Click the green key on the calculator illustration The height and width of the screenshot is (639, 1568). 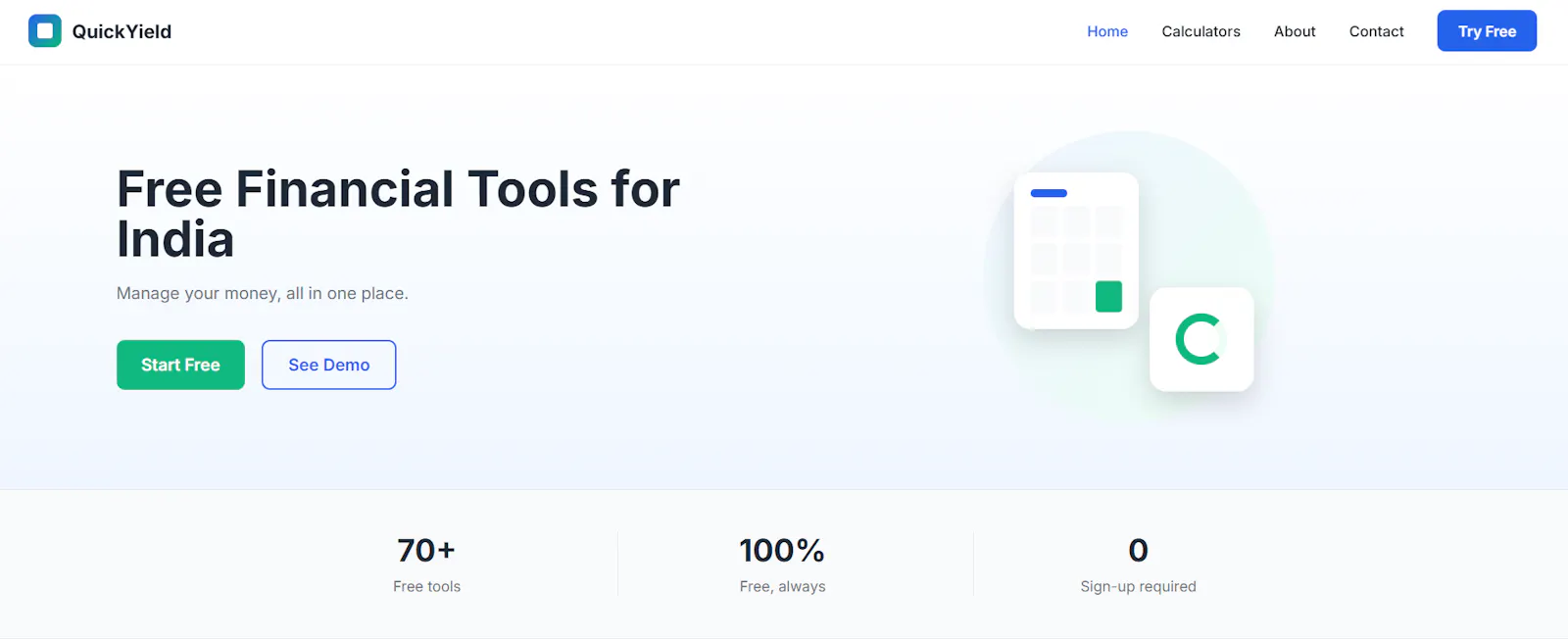click(1108, 296)
